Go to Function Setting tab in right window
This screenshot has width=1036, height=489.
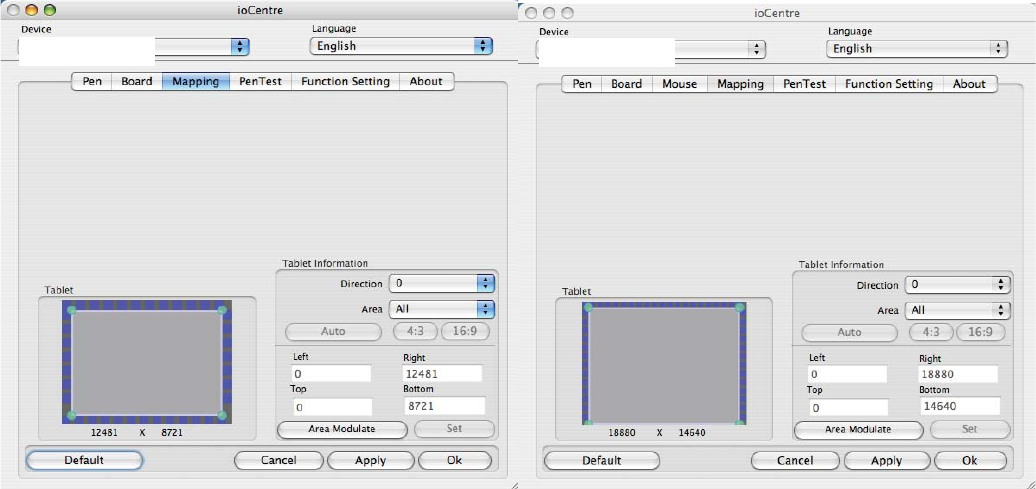pyautogui.click(x=889, y=84)
